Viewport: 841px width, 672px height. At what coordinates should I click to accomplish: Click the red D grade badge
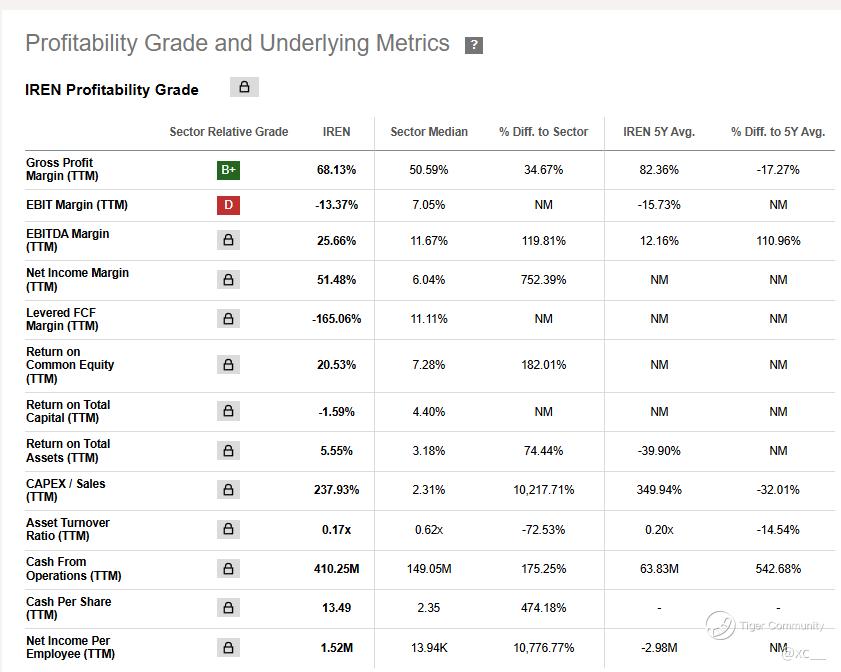point(228,205)
